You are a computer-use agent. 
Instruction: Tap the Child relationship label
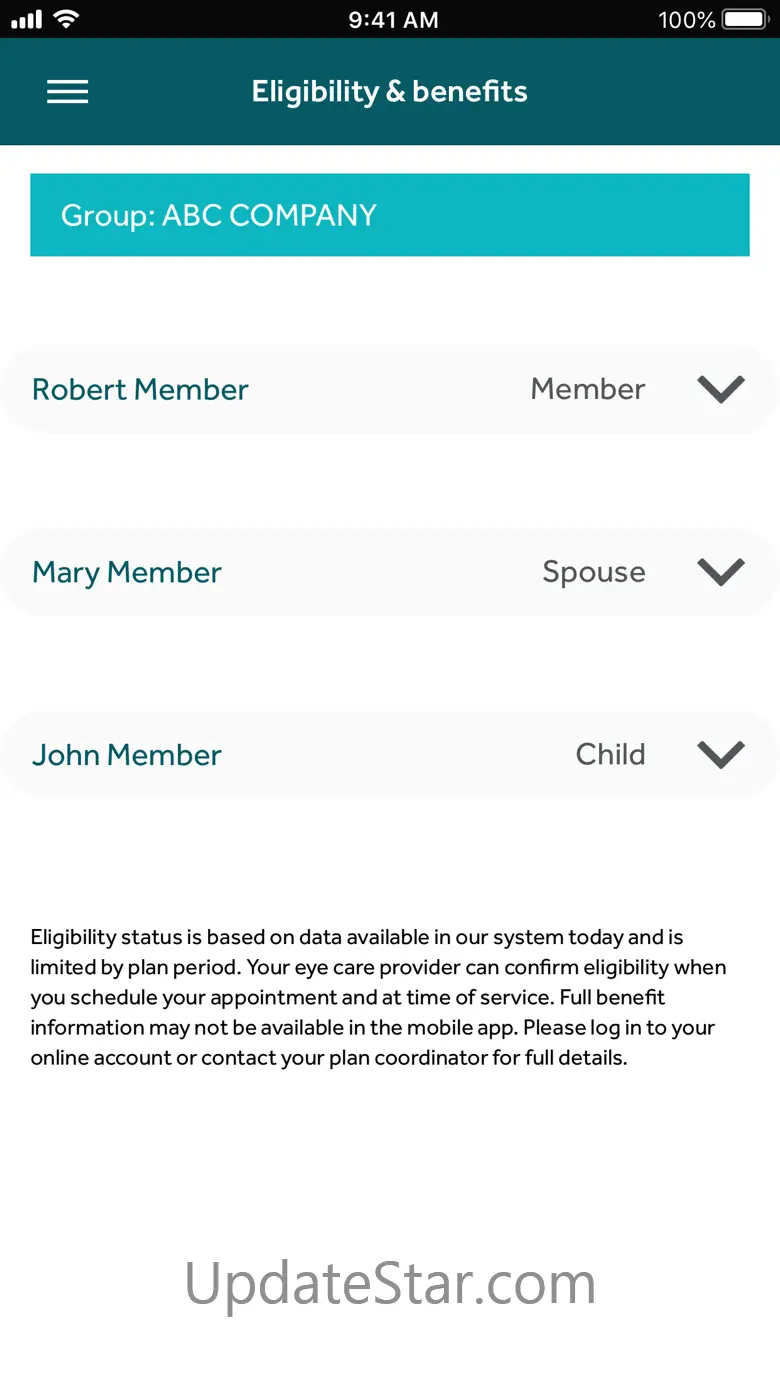point(610,755)
